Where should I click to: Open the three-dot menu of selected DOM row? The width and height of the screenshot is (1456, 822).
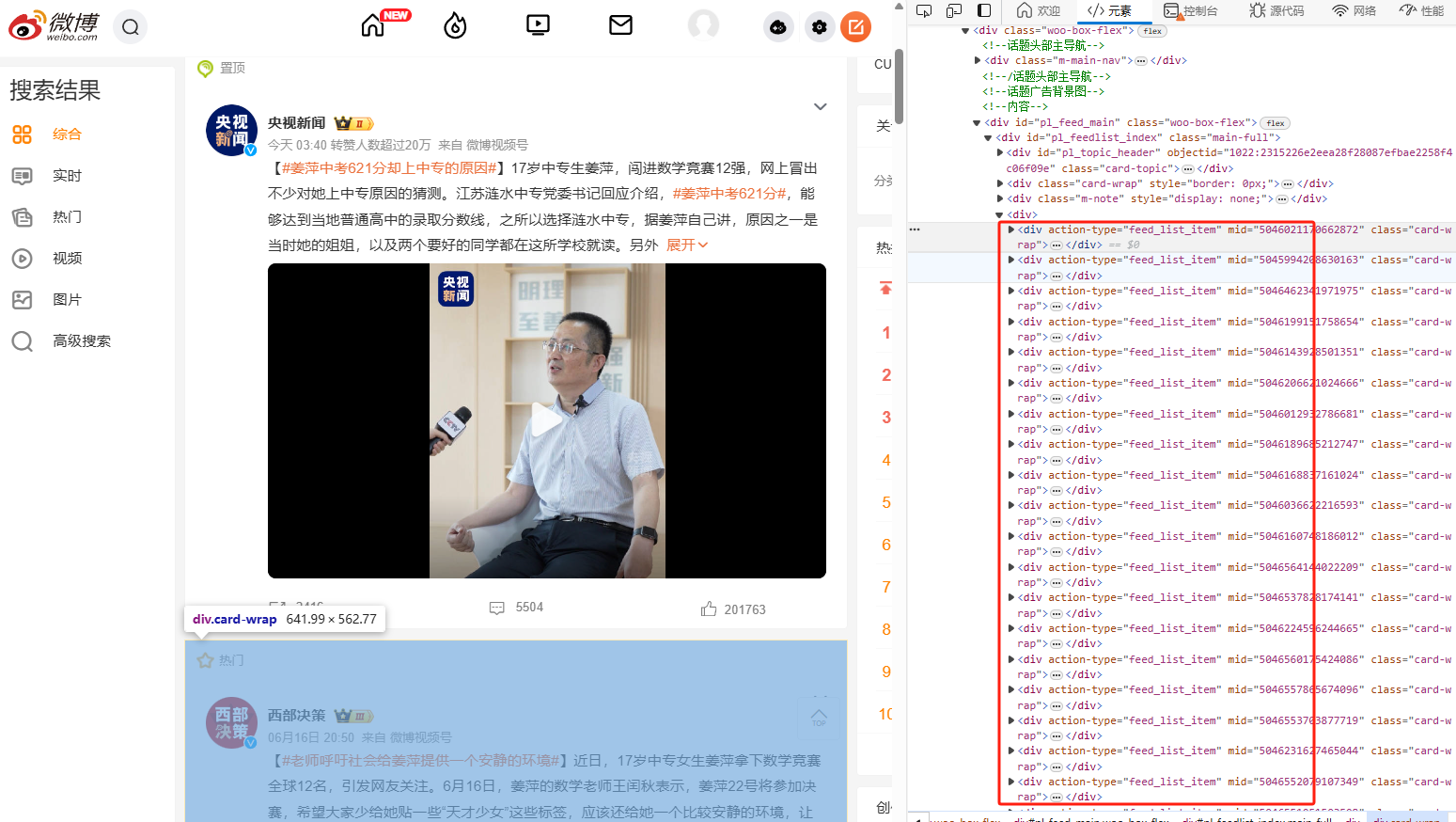tap(915, 229)
